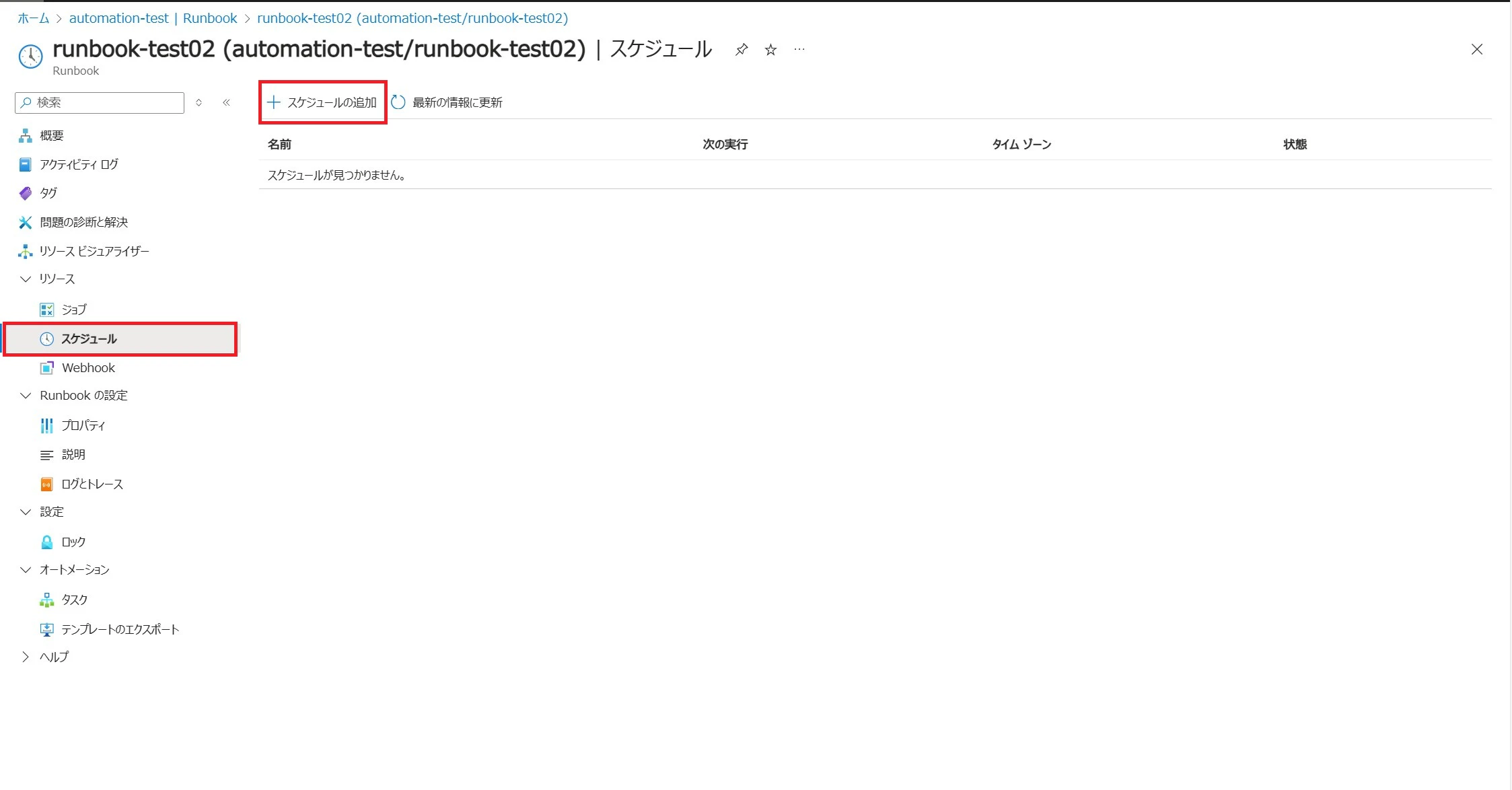
Task: Open ログとトレース item
Action: tap(92, 484)
